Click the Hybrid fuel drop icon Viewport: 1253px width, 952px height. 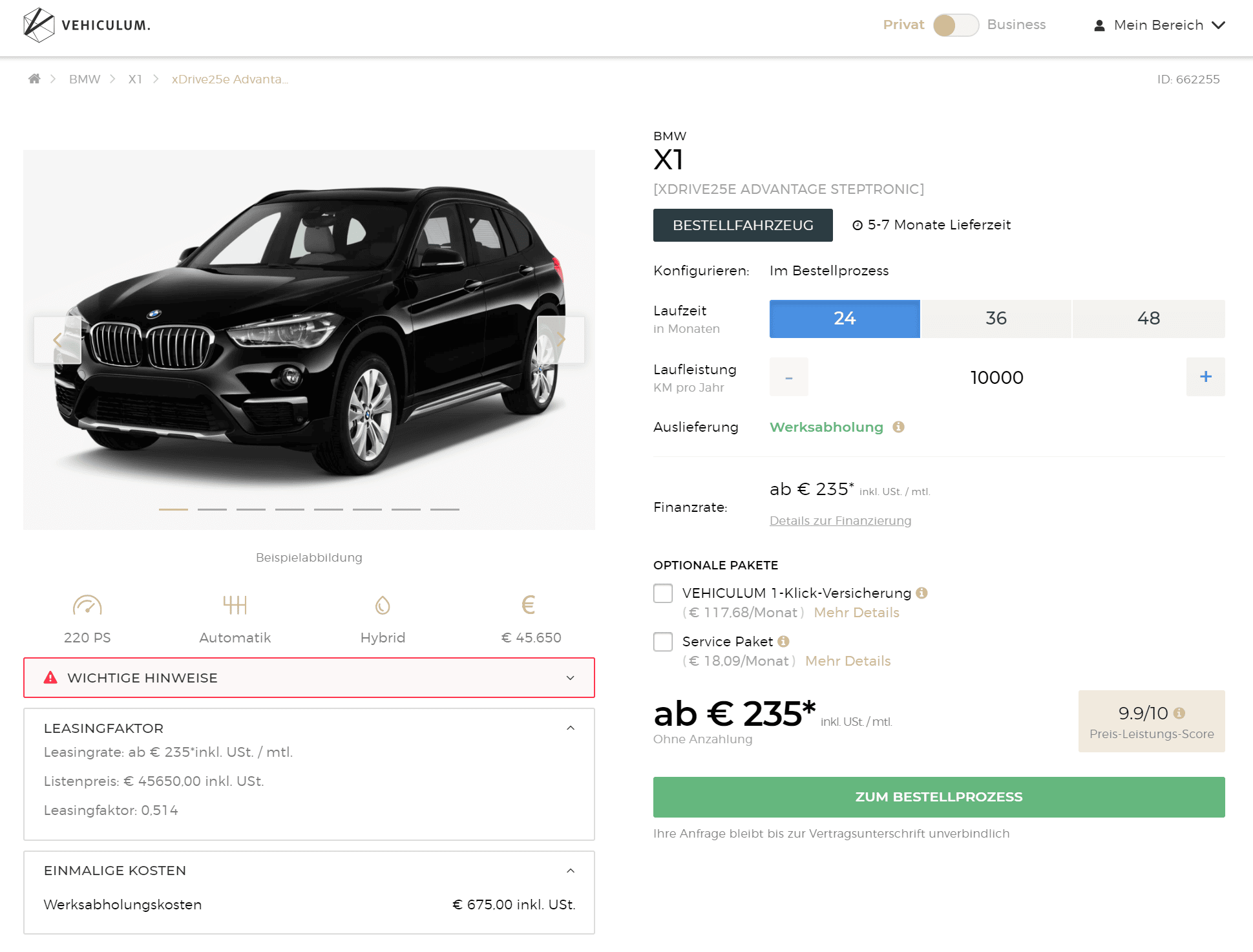pyautogui.click(x=383, y=606)
